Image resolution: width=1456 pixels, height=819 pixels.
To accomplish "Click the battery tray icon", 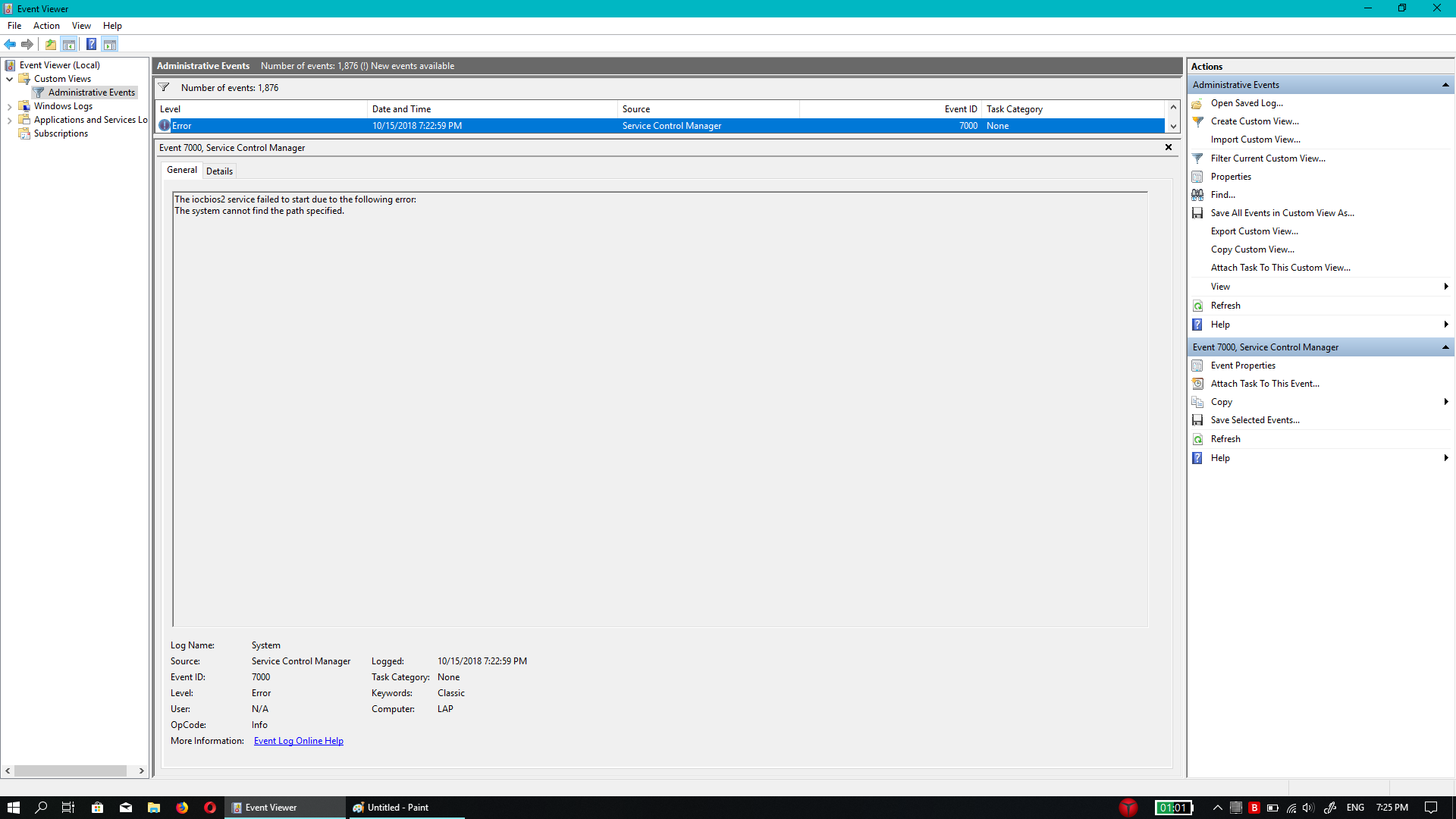I will tap(1272, 808).
